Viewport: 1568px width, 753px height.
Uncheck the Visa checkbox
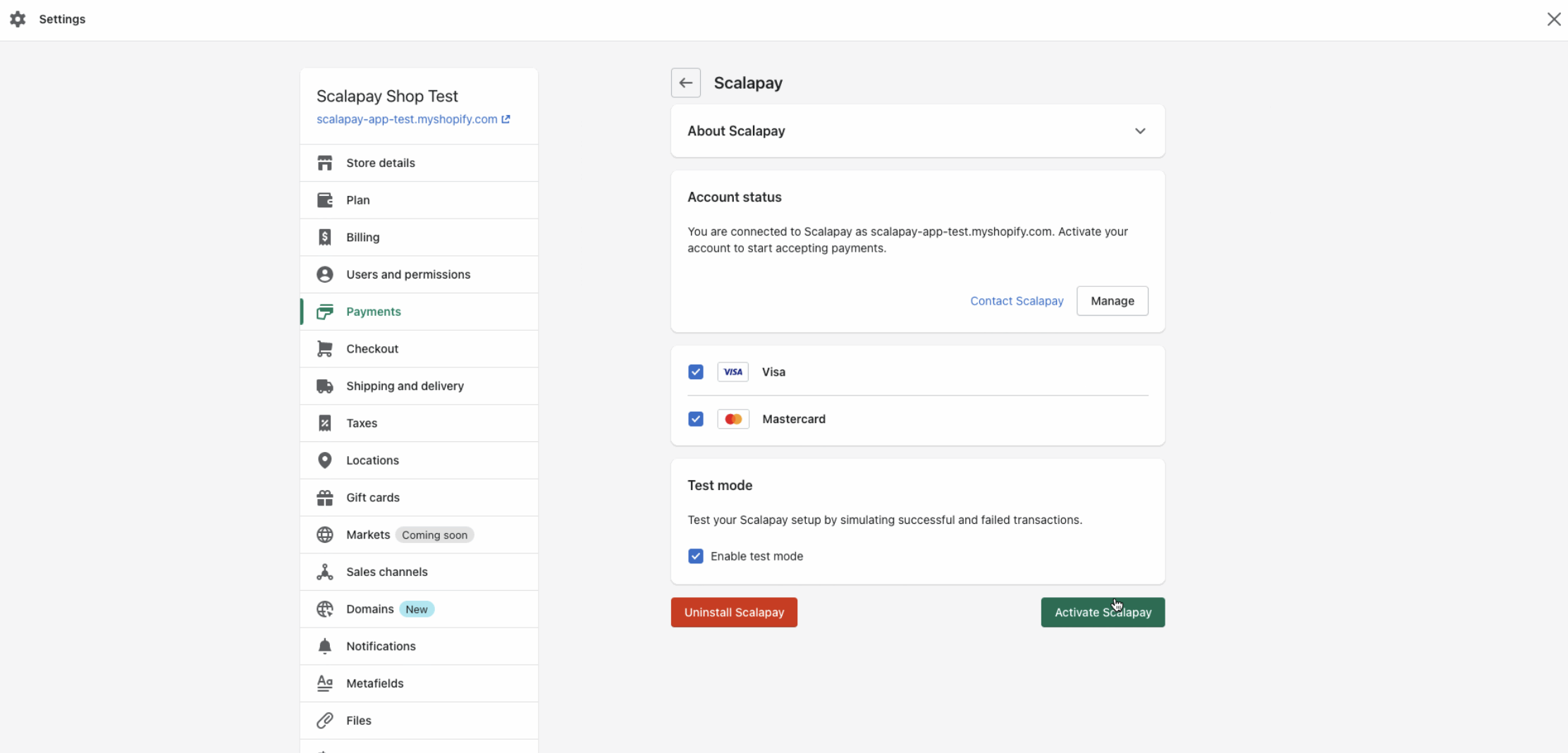click(695, 372)
